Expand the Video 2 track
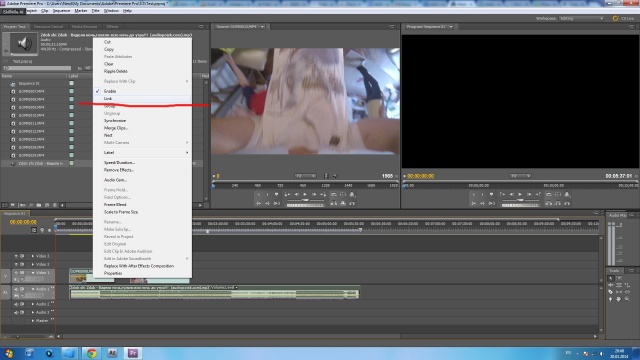 (33, 264)
